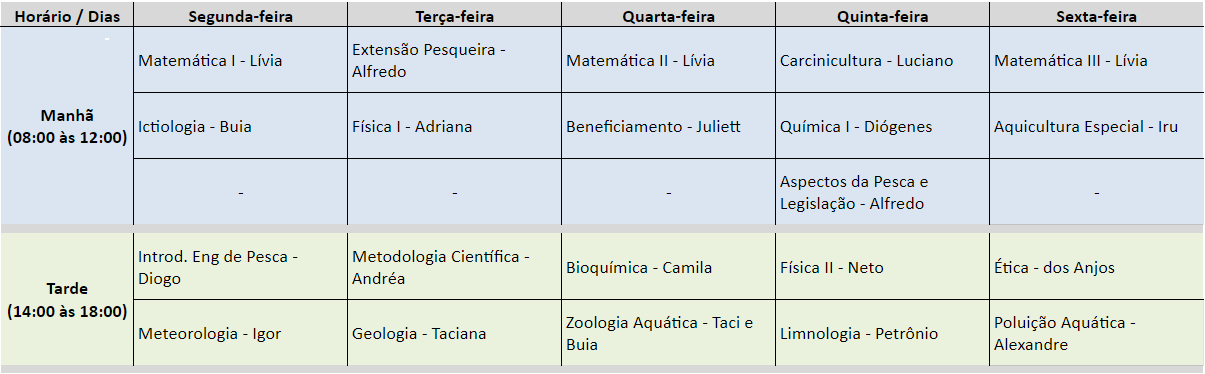
Task: Select the Meteorologia - Igor cell
Action: click(x=240, y=333)
